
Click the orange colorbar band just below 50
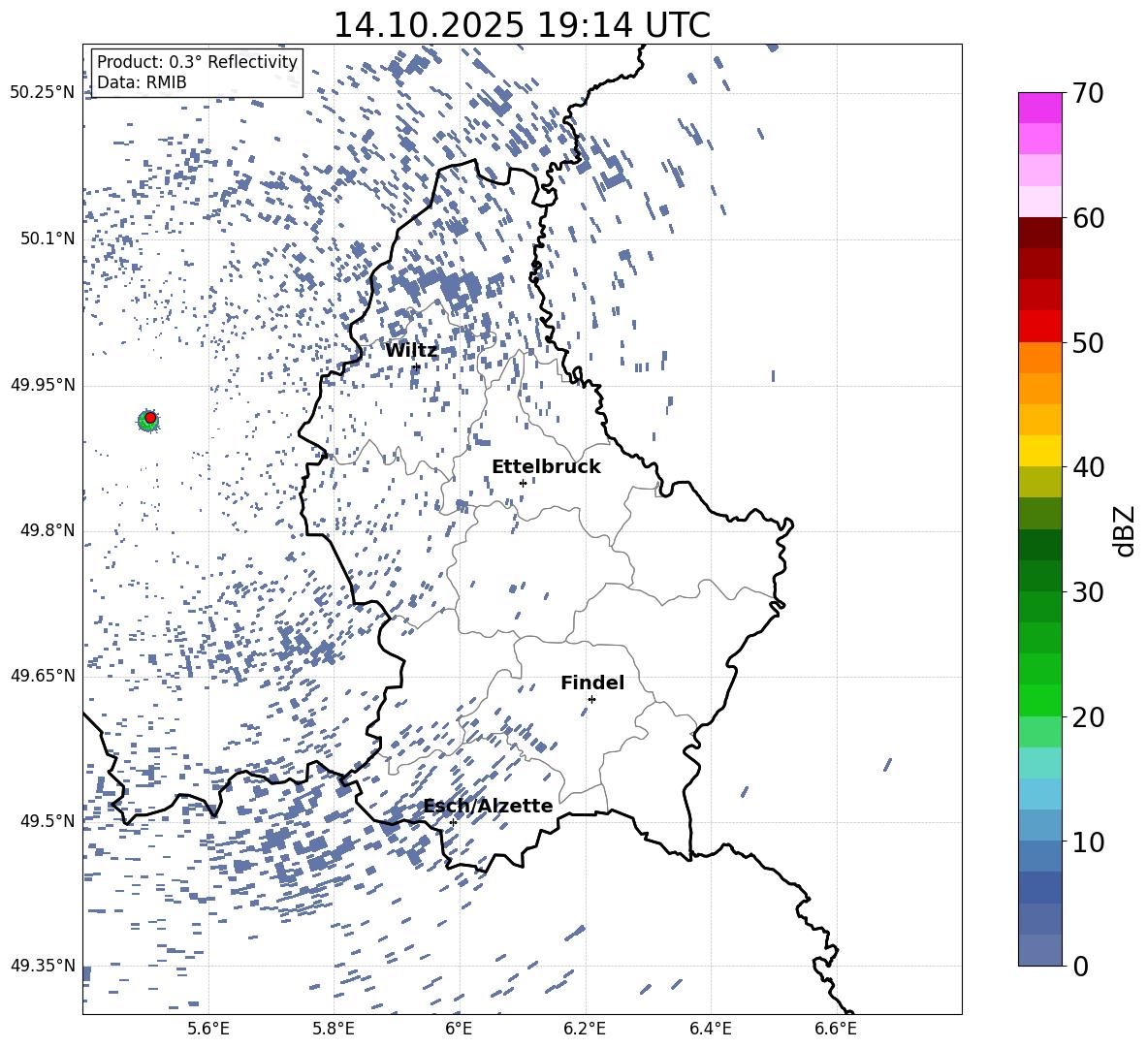(1040, 358)
